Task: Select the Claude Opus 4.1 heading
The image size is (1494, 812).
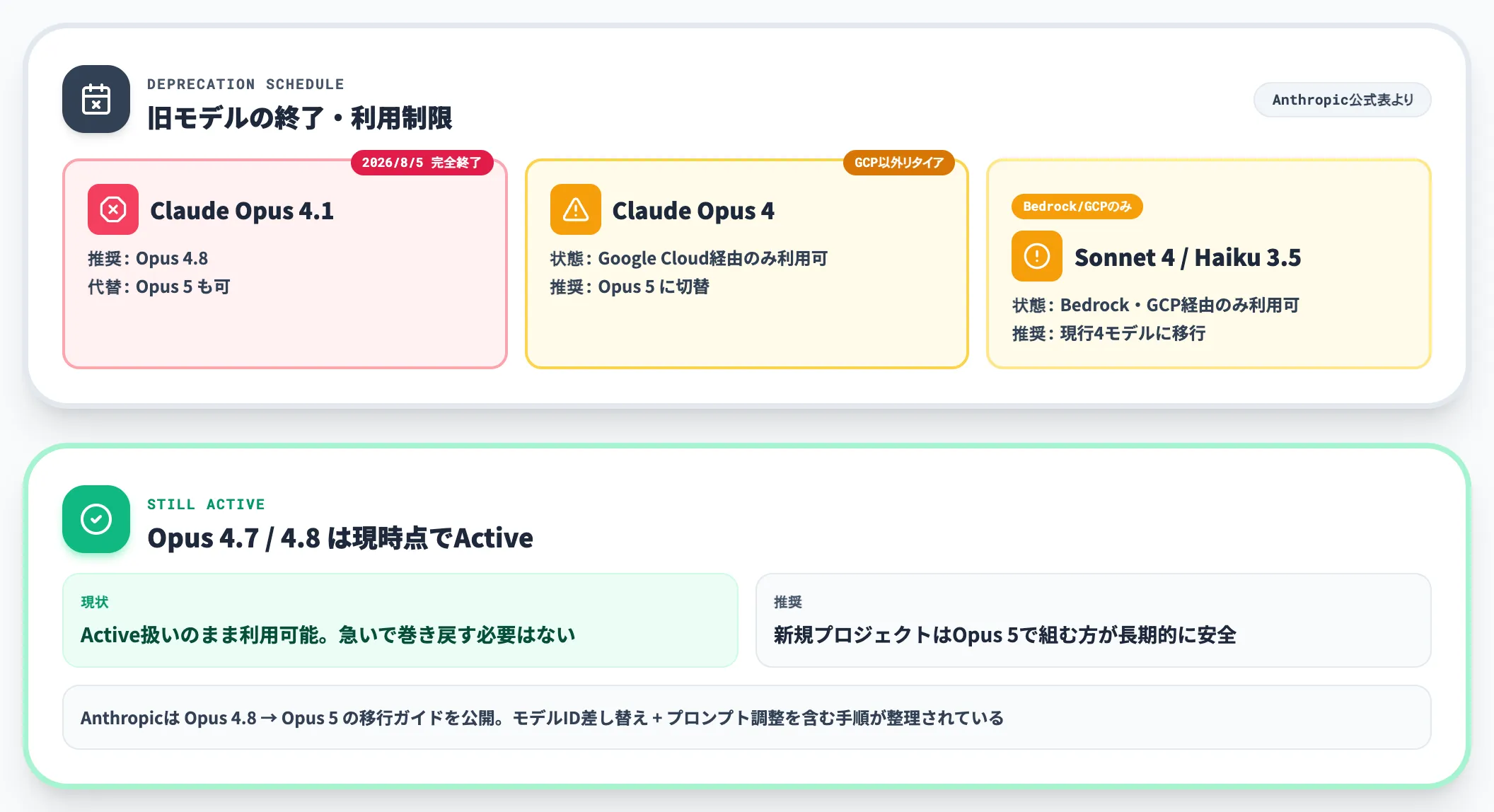Action: click(242, 211)
